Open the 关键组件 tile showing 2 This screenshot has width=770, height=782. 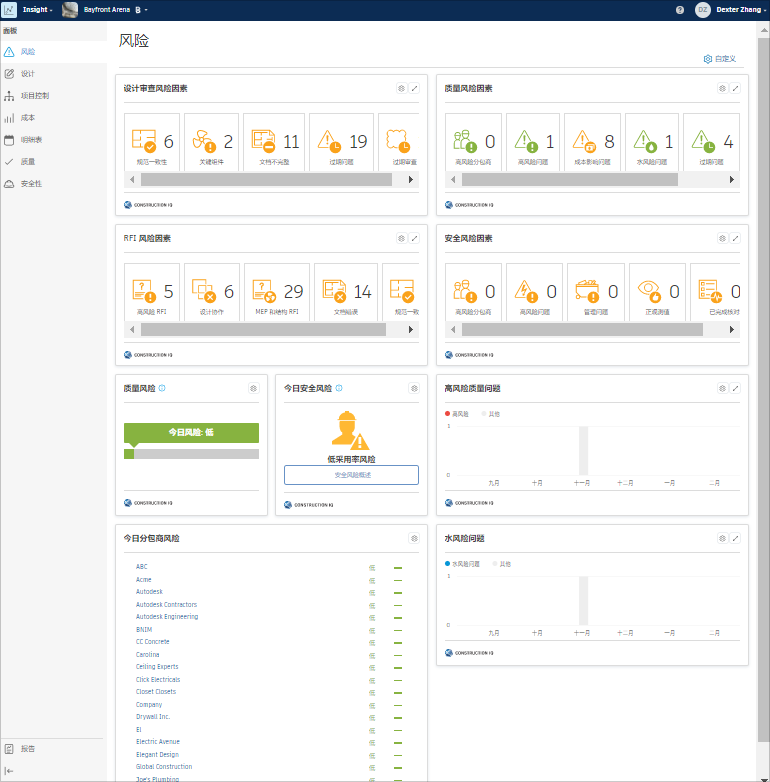pos(211,142)
